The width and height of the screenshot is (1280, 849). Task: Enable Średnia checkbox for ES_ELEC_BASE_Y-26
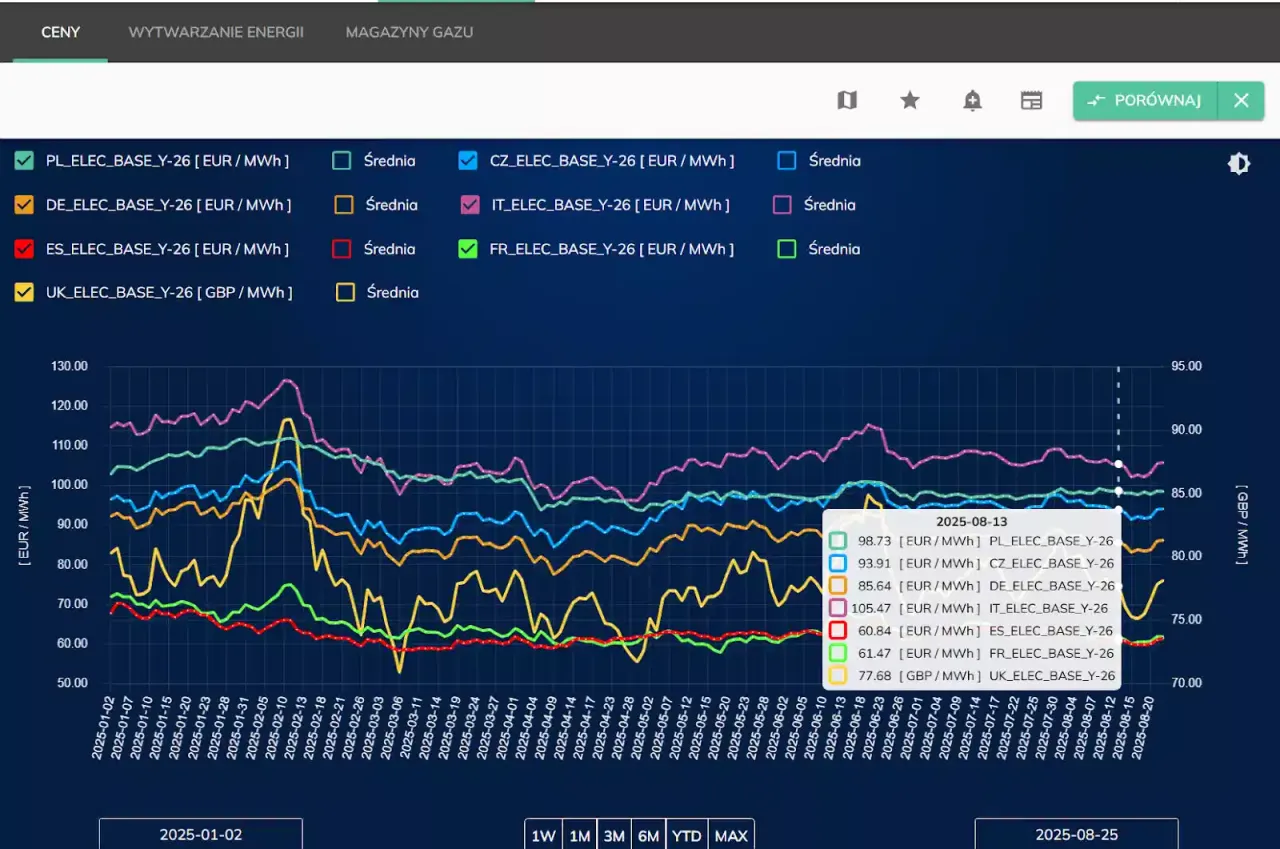pyautogui.click(x=341, y=249)
